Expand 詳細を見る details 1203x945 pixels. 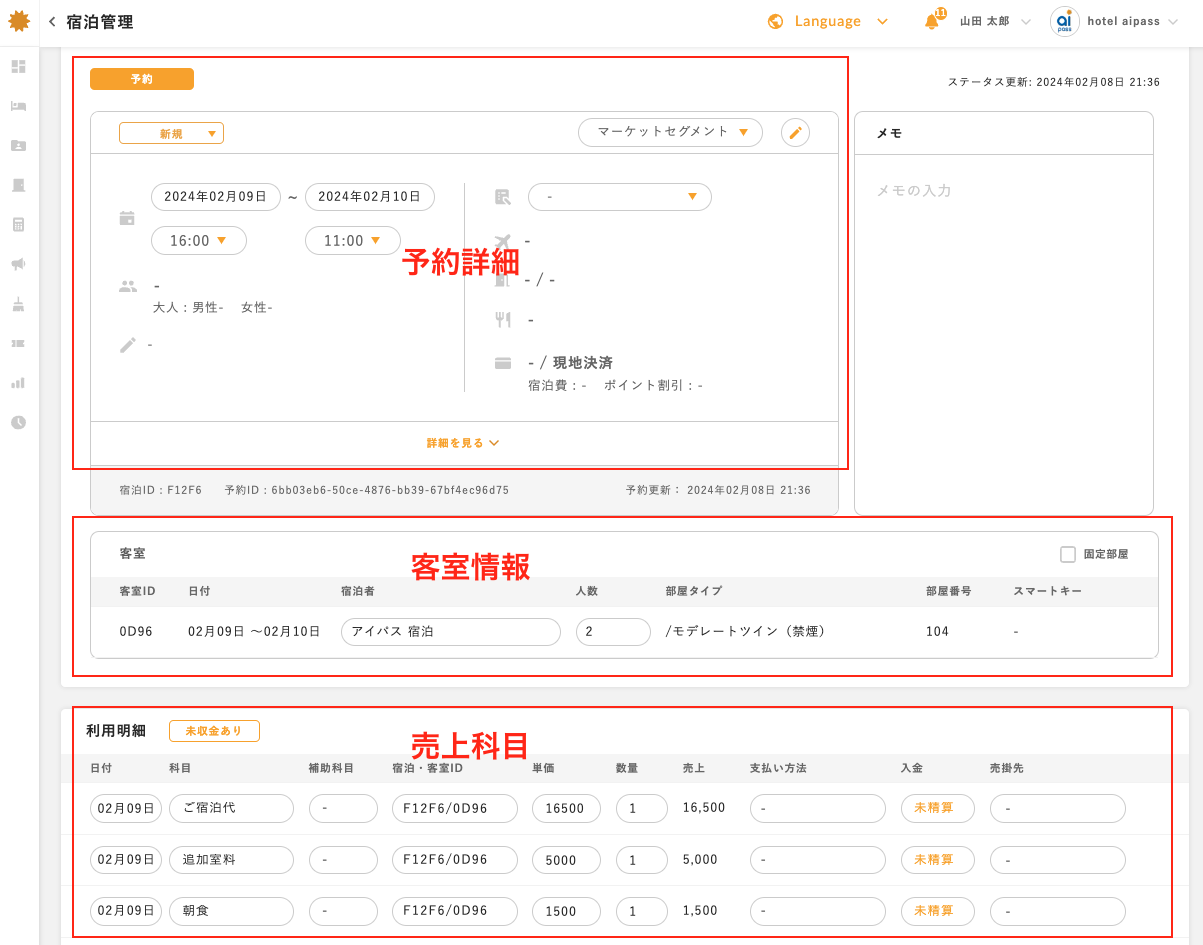pyautogui.click(x=464, y=443)
